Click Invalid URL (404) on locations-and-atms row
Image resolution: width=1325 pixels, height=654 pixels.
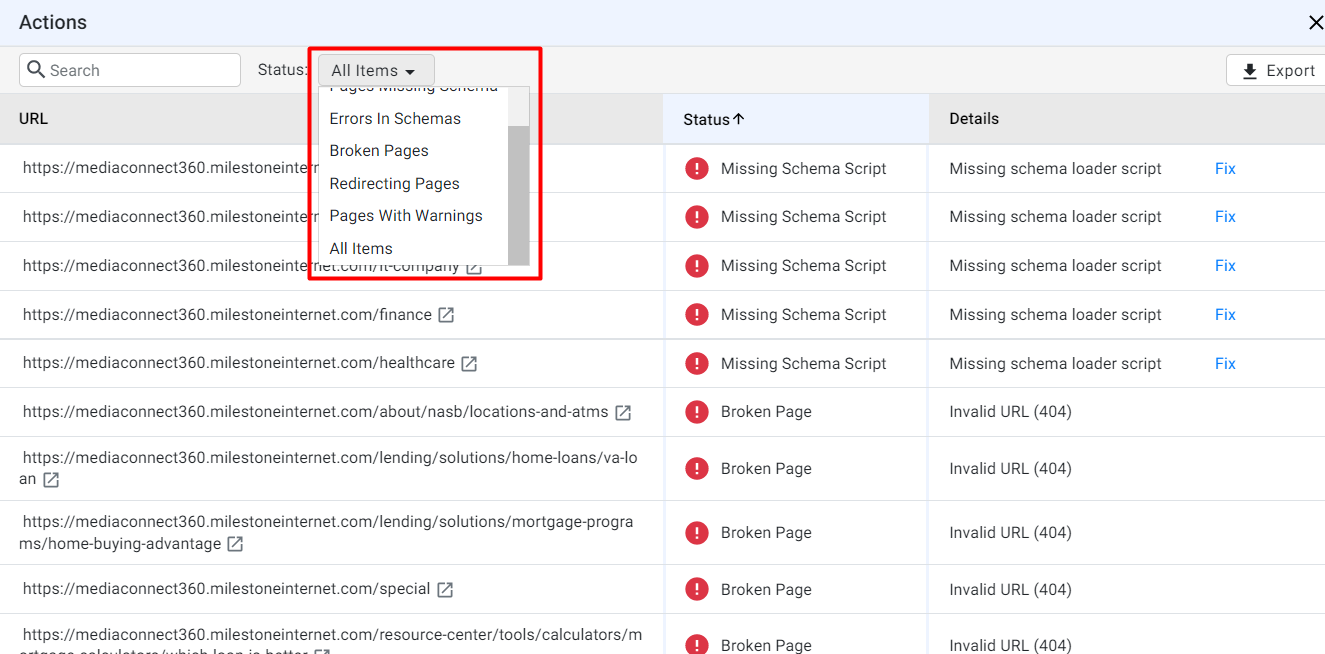pos(1010,411)
